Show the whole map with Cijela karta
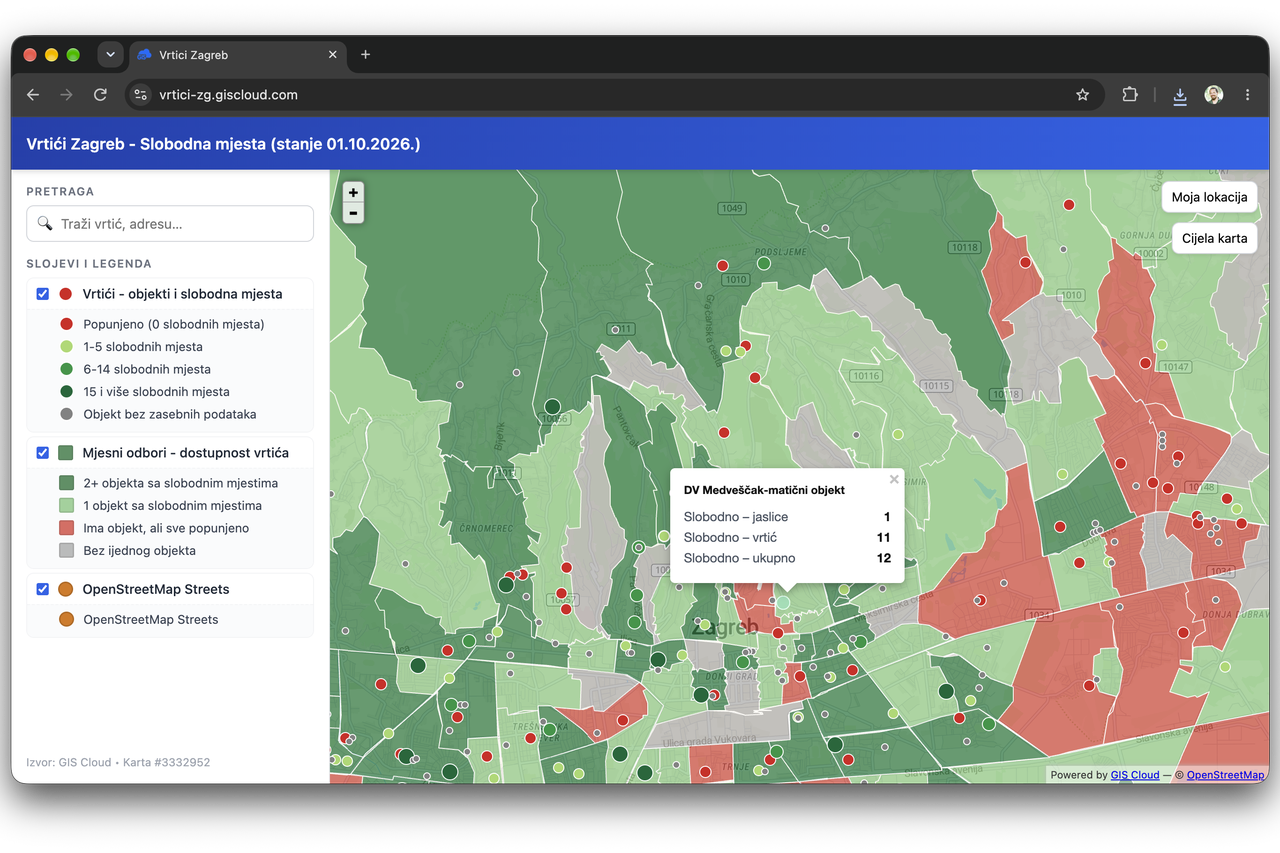The image size is (1280, 853). pos(1214,238)
